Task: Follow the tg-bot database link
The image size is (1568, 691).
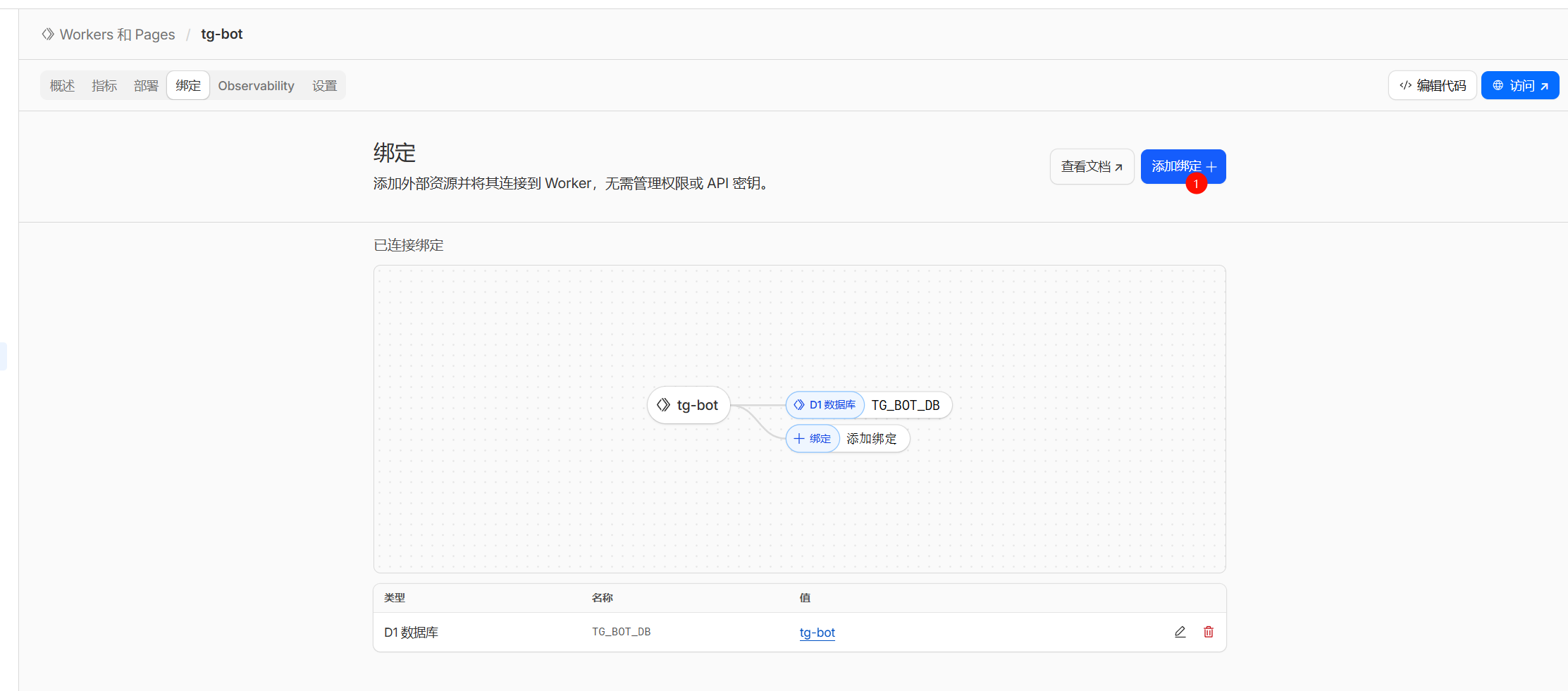Action: [817, 632]
